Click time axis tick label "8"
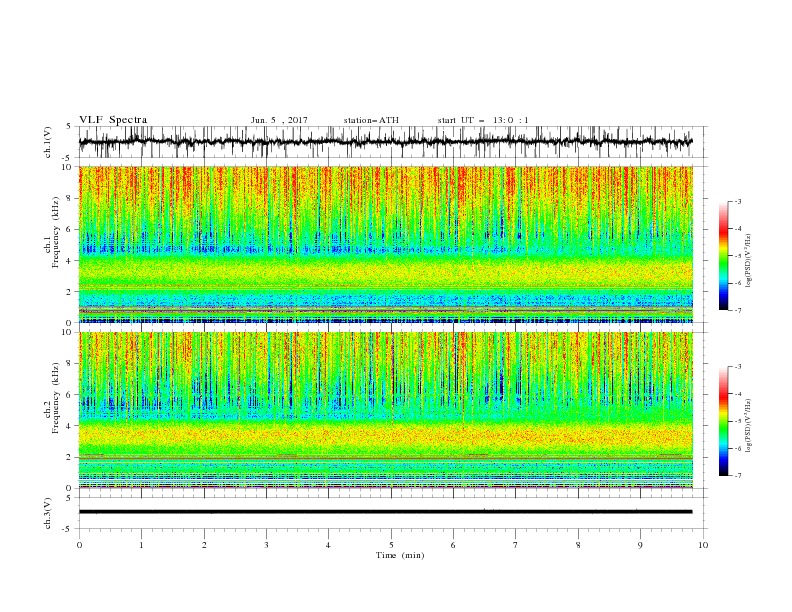 578,545
